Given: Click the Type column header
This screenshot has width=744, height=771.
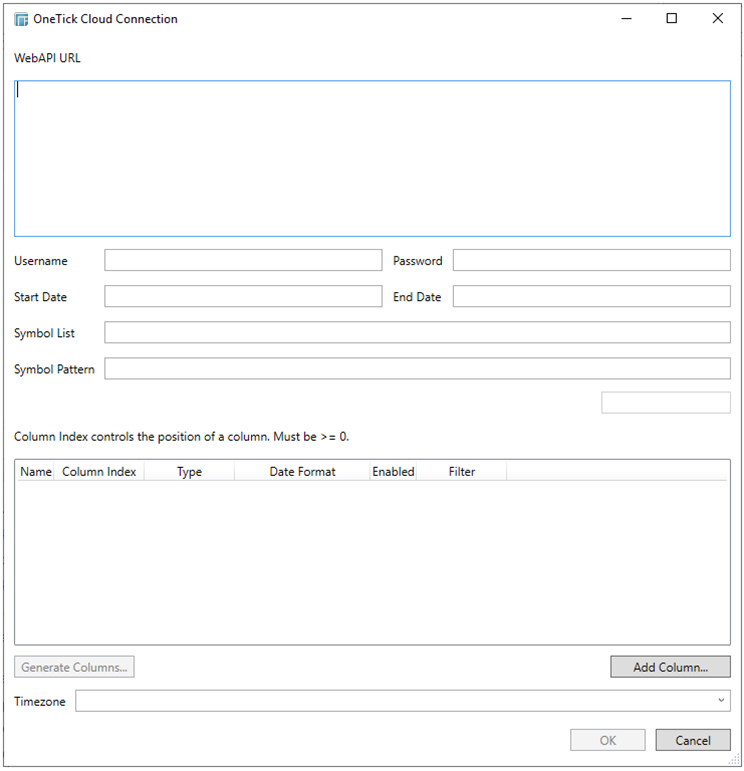Looking at the screenshot, I should pyautogui.click(x=189, y=472).
